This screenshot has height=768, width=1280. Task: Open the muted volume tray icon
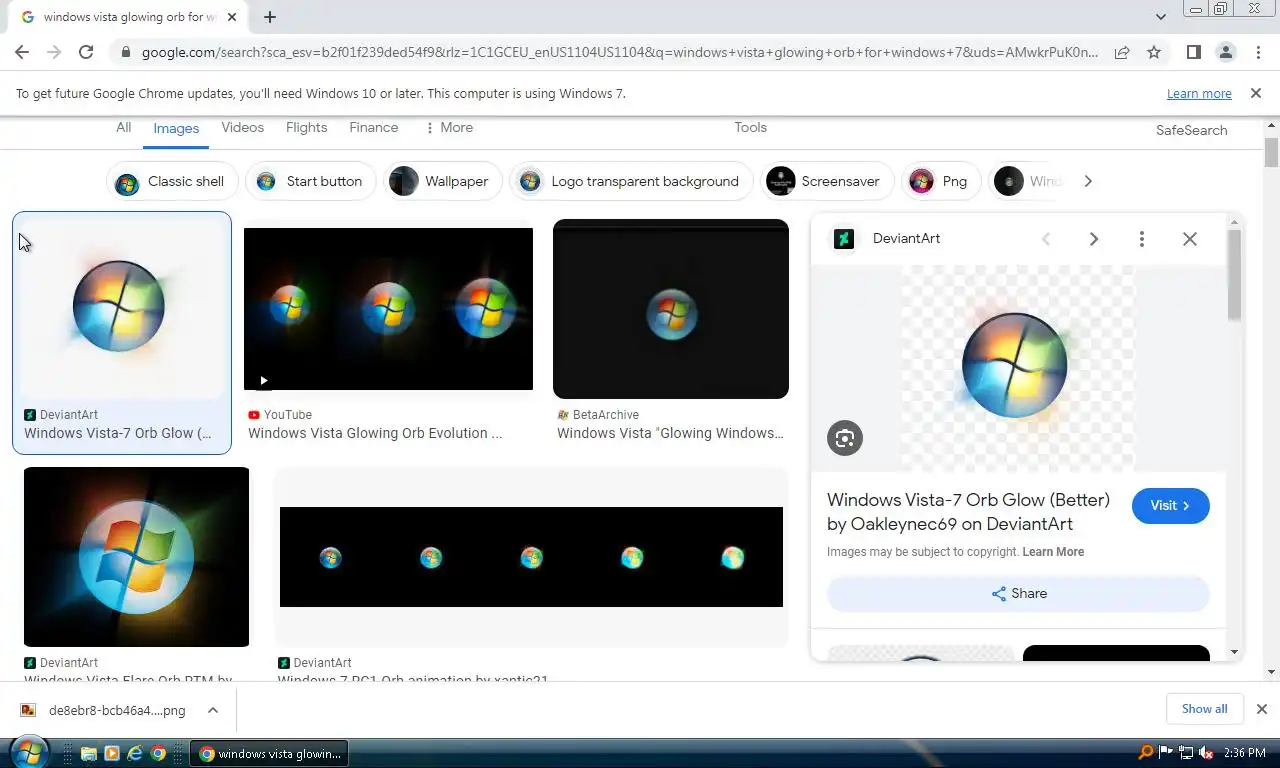click(1206, 753)
